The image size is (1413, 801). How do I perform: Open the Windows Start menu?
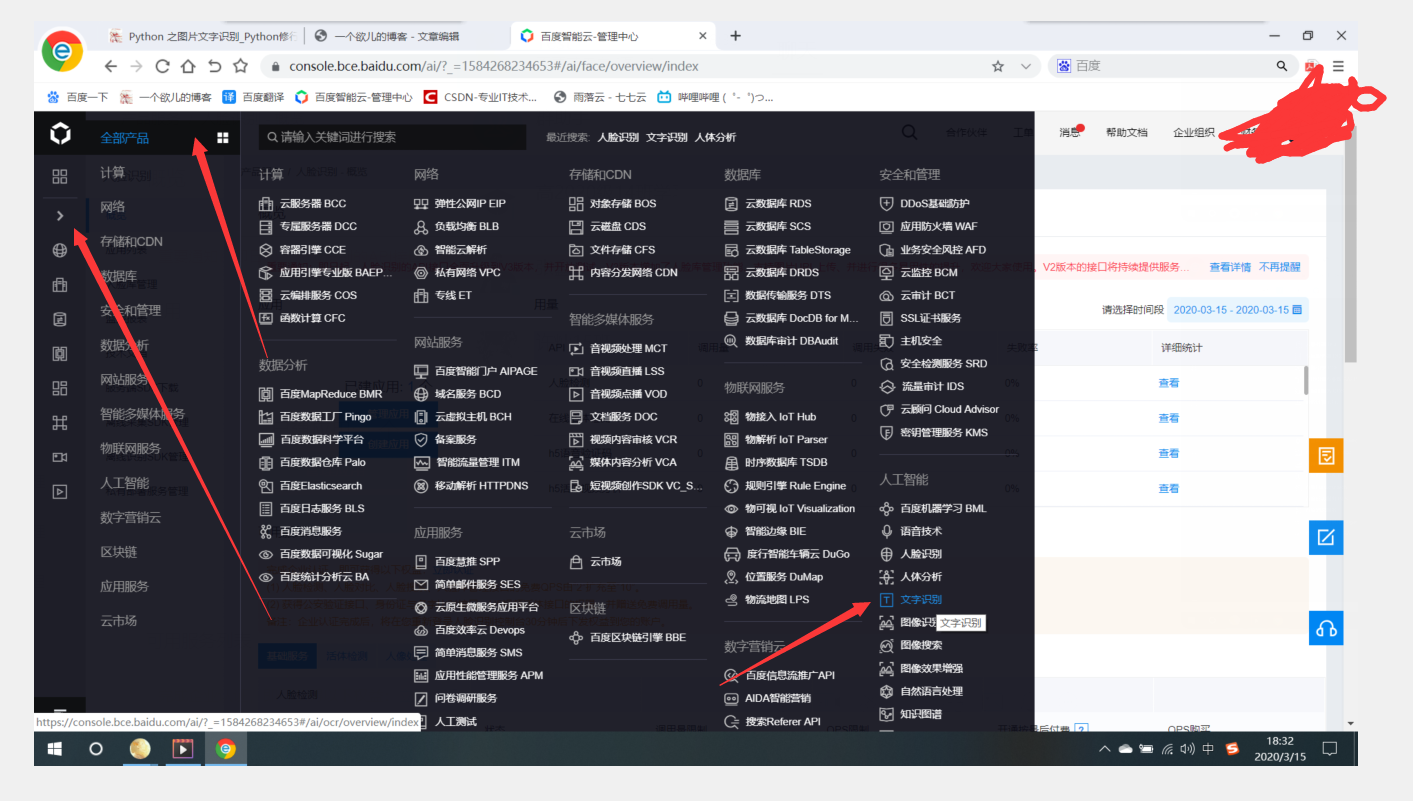[55, 748]
